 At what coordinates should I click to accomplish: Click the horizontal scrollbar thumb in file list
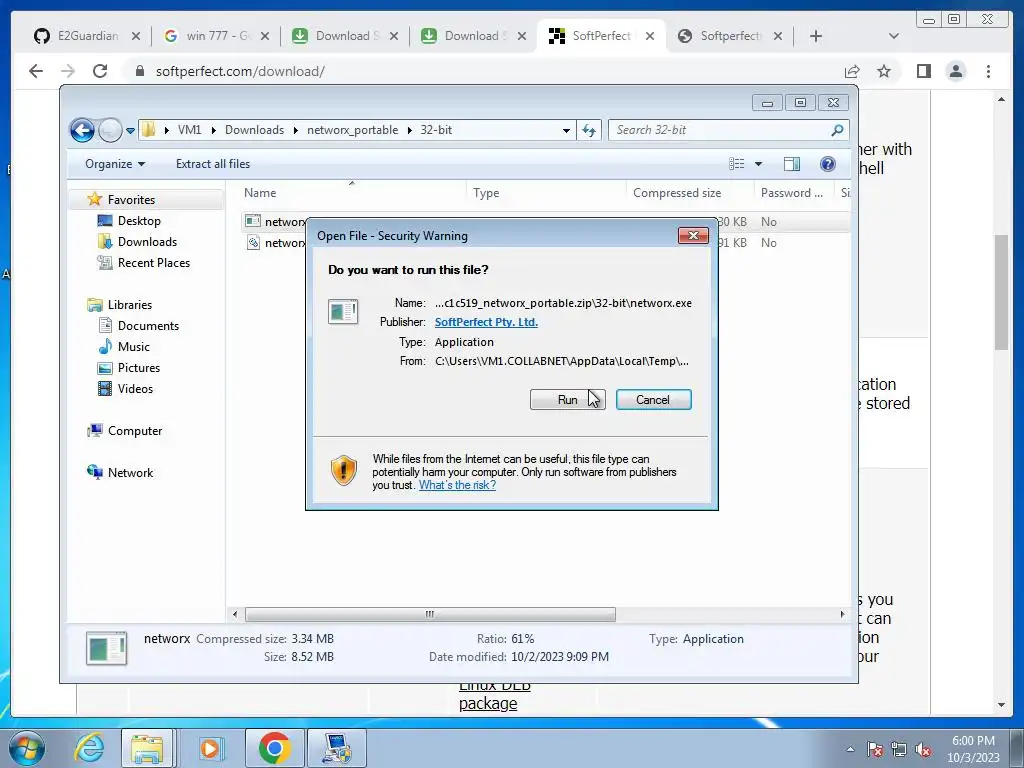click(430, 615)
